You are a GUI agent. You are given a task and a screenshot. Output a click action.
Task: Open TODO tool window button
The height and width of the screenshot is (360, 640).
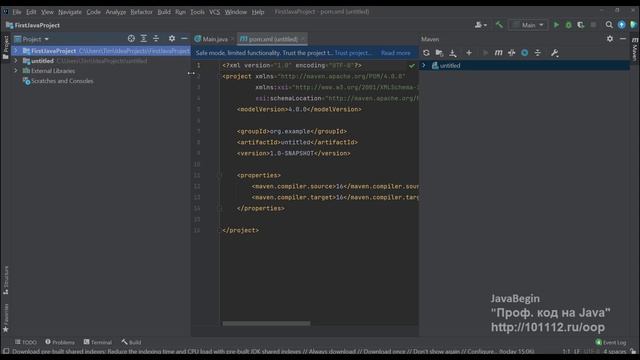26,342
